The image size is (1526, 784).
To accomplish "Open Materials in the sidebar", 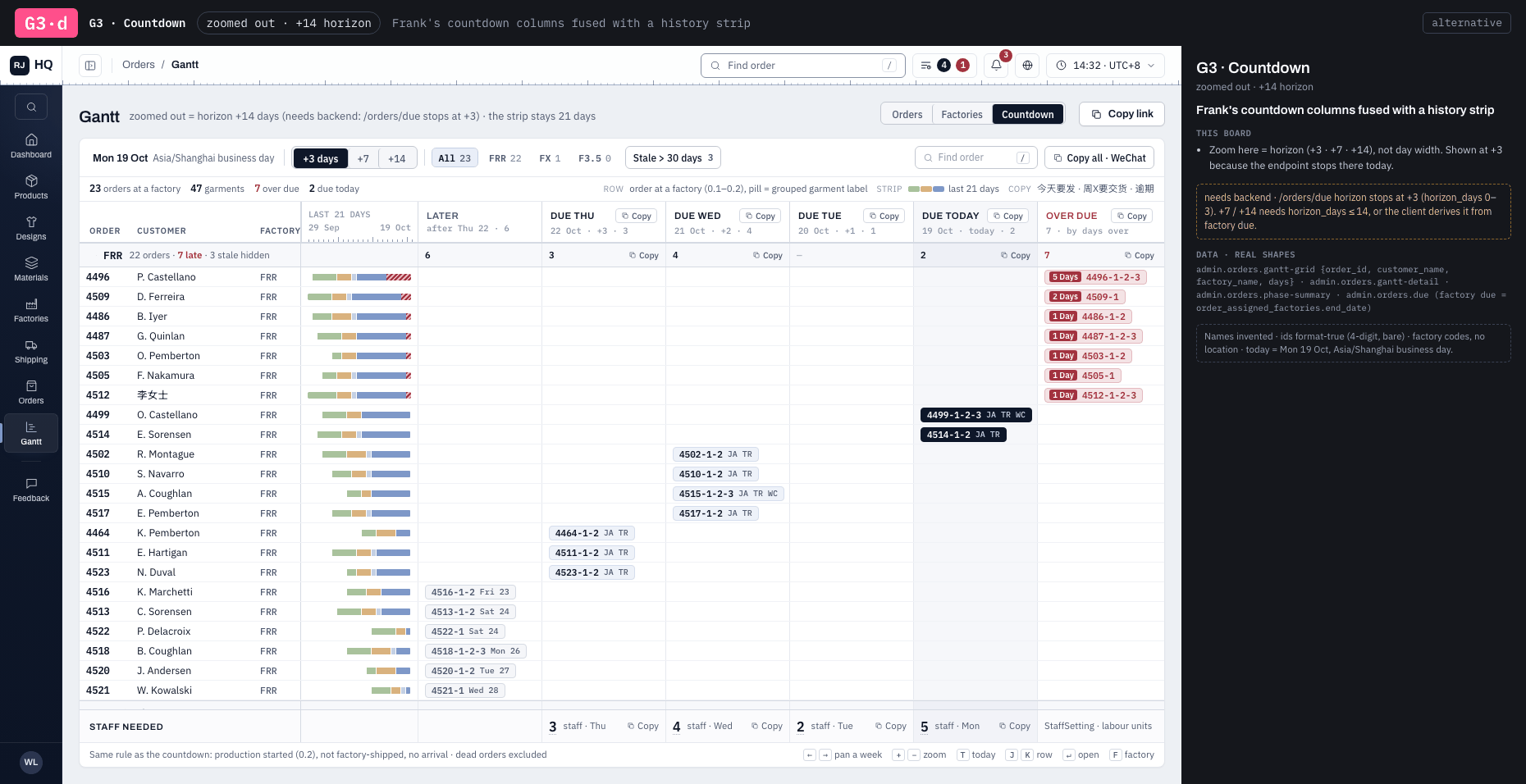I will point(31,269).
